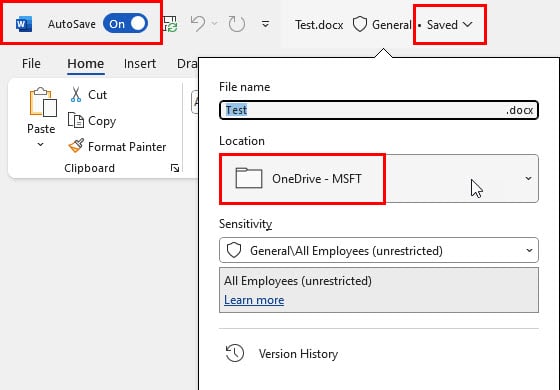
Task: Open the Draw ribbon tab
Action: 187,64
